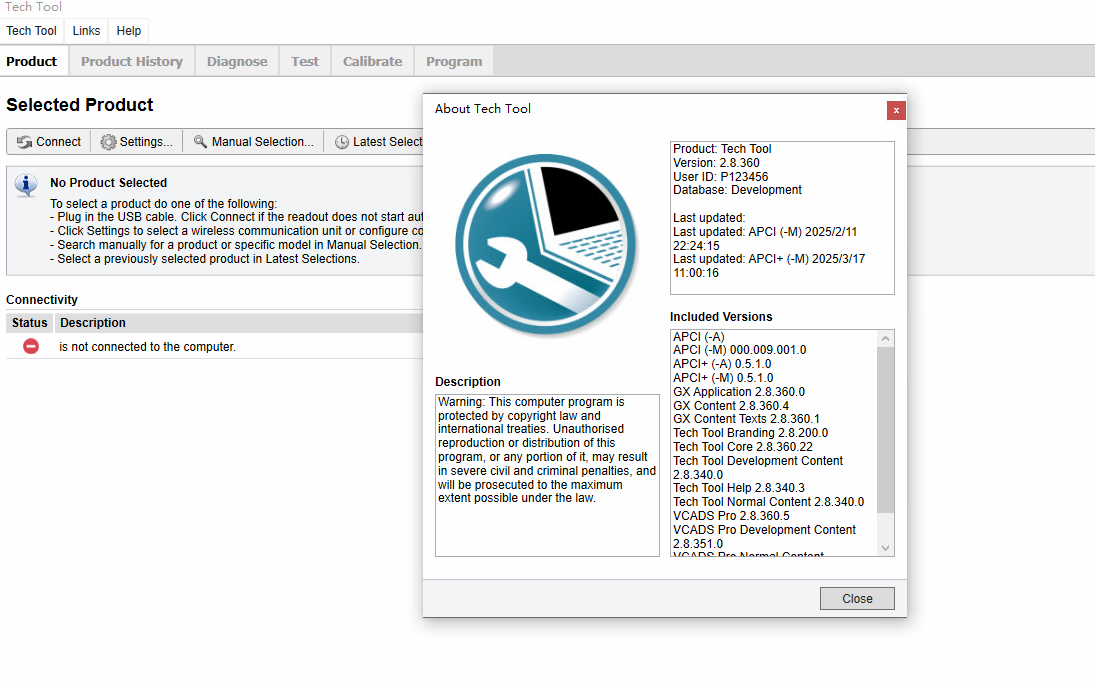Open the Tech Tool menu

click(x=31, y=30)
